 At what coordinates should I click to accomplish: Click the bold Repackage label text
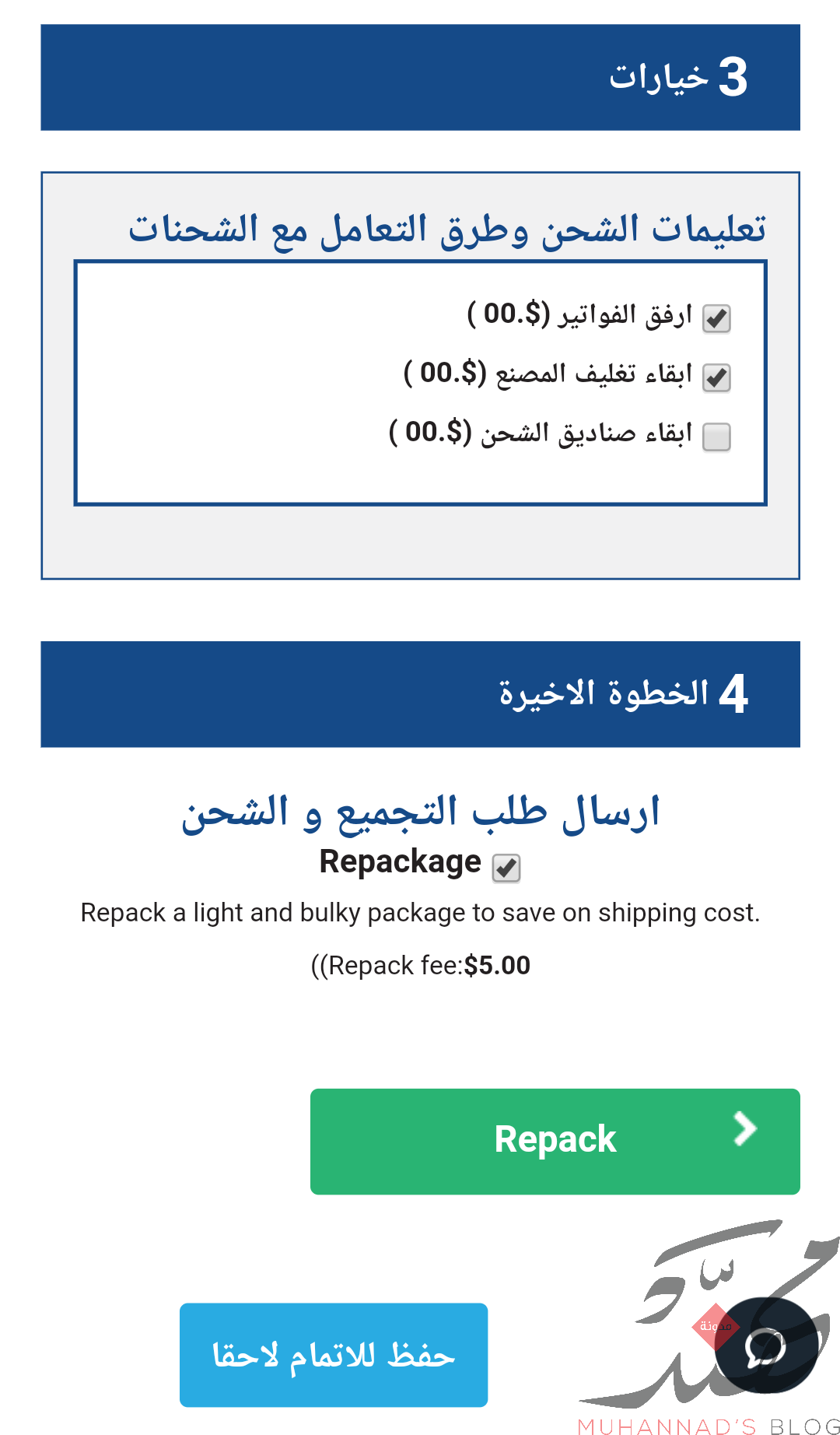point(401,862)
